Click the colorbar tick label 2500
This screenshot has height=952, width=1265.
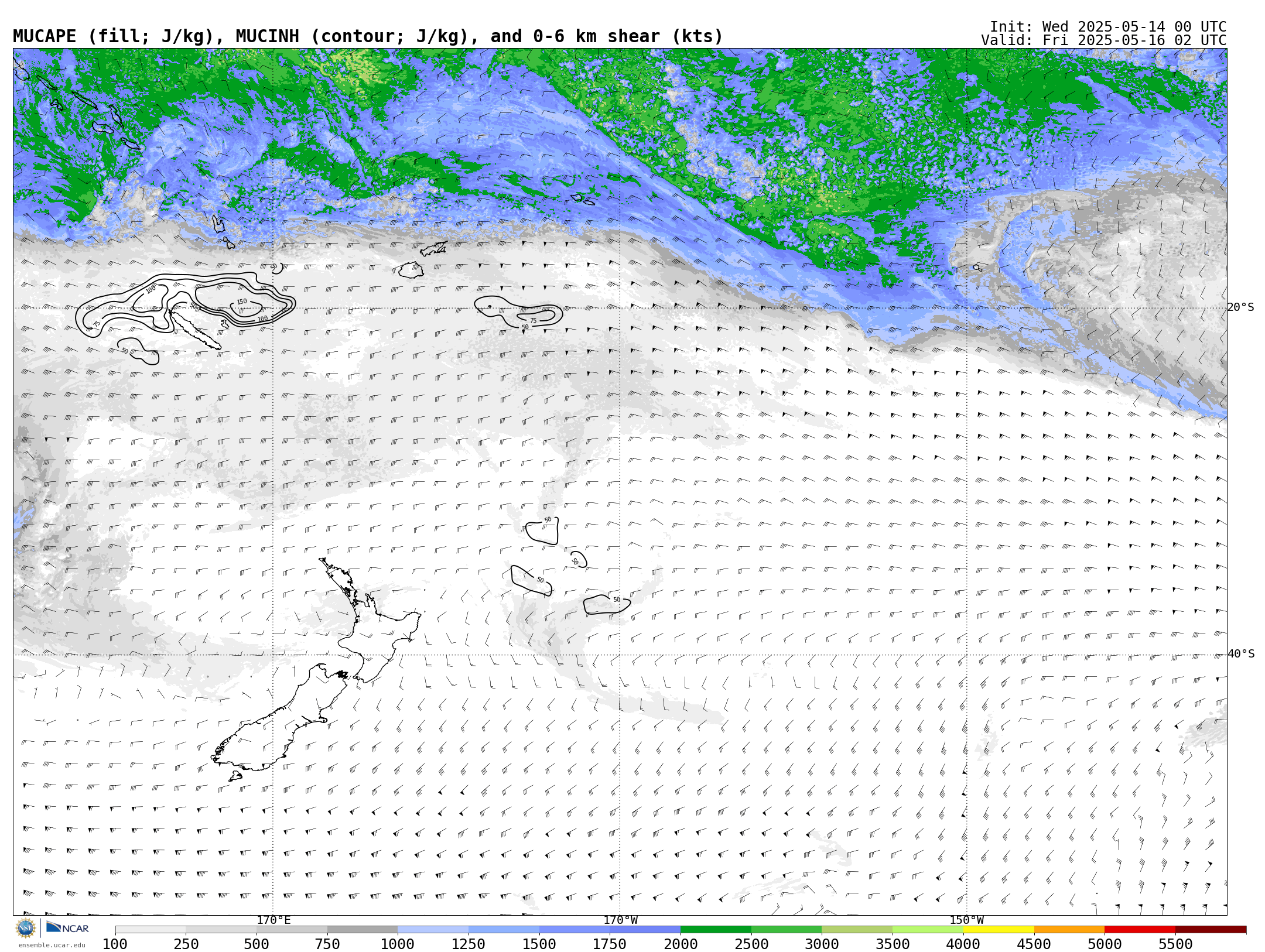[751, 944]
